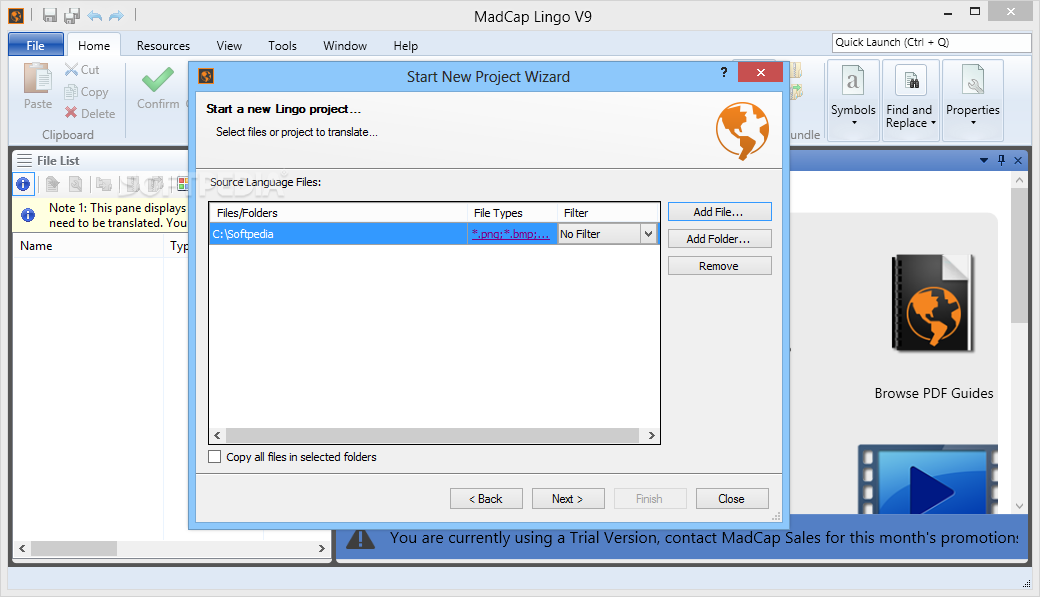The image size is (1040, 597).
Task: Open the Tools ribbon tab
Action: point(282,46)
